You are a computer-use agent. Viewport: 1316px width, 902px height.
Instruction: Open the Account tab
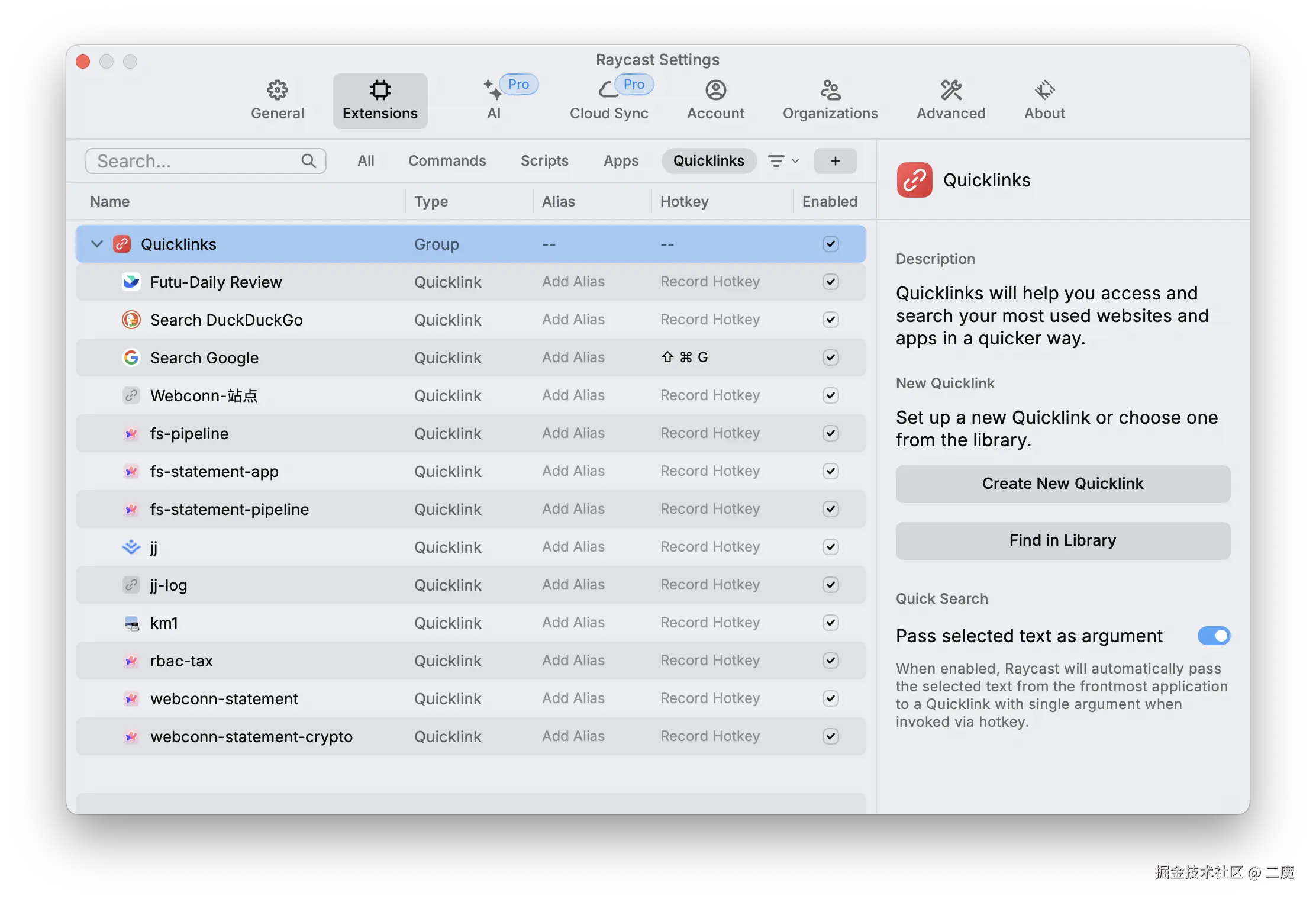[715, 101]
